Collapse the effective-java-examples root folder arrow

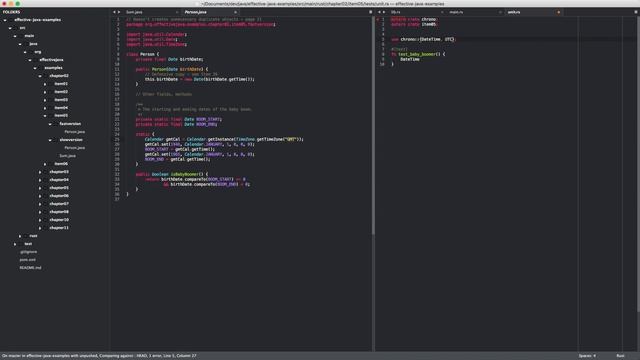click(5, 20)
